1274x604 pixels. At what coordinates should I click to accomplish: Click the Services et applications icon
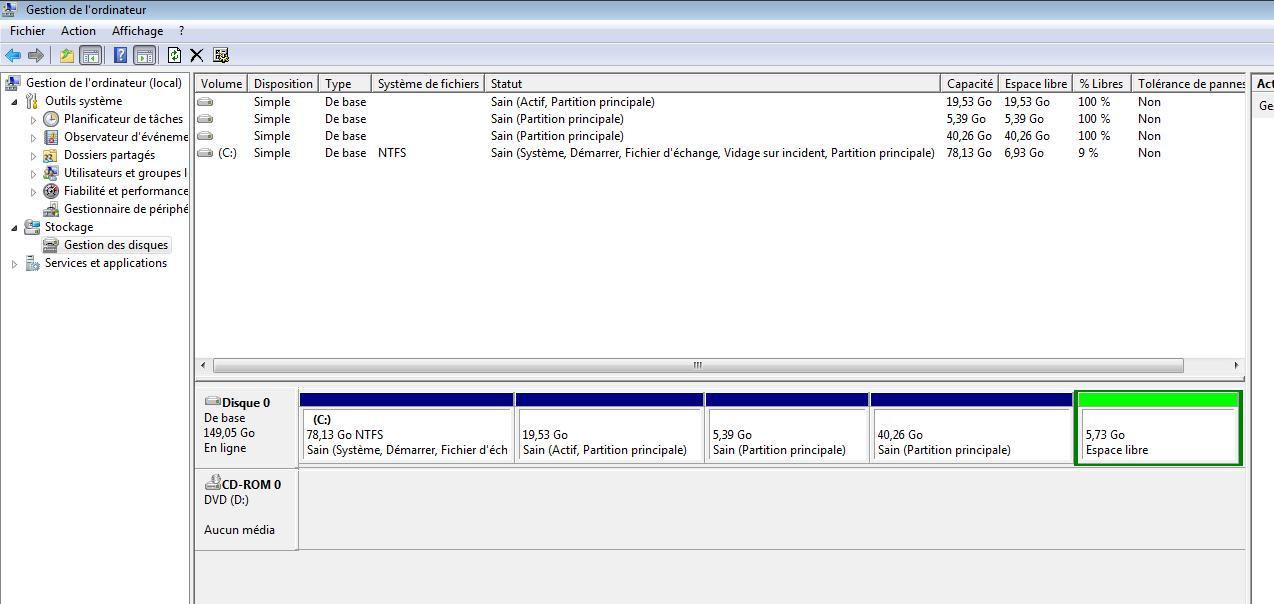point(32,263)
